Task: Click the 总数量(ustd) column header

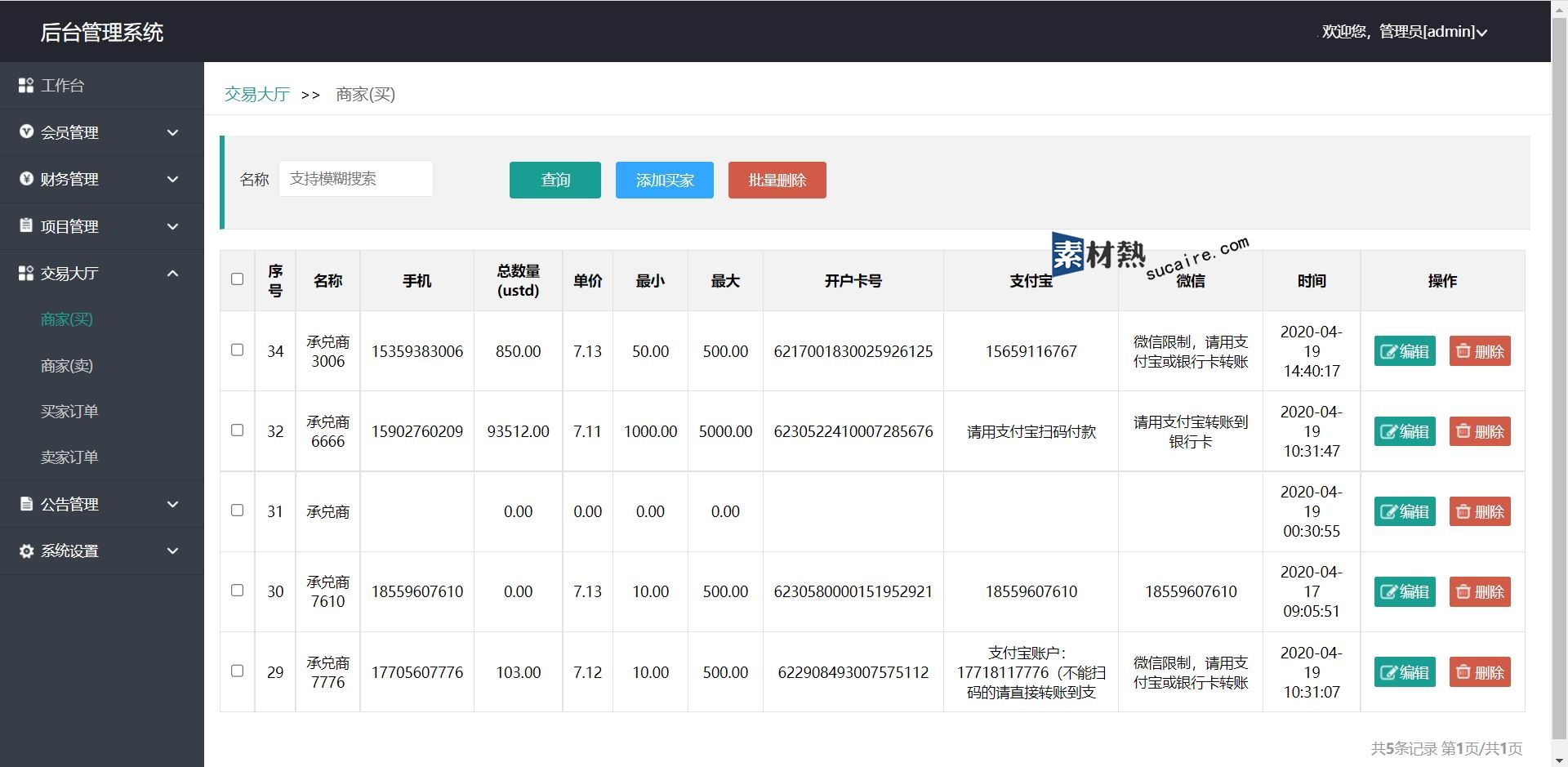Action: 519,280
